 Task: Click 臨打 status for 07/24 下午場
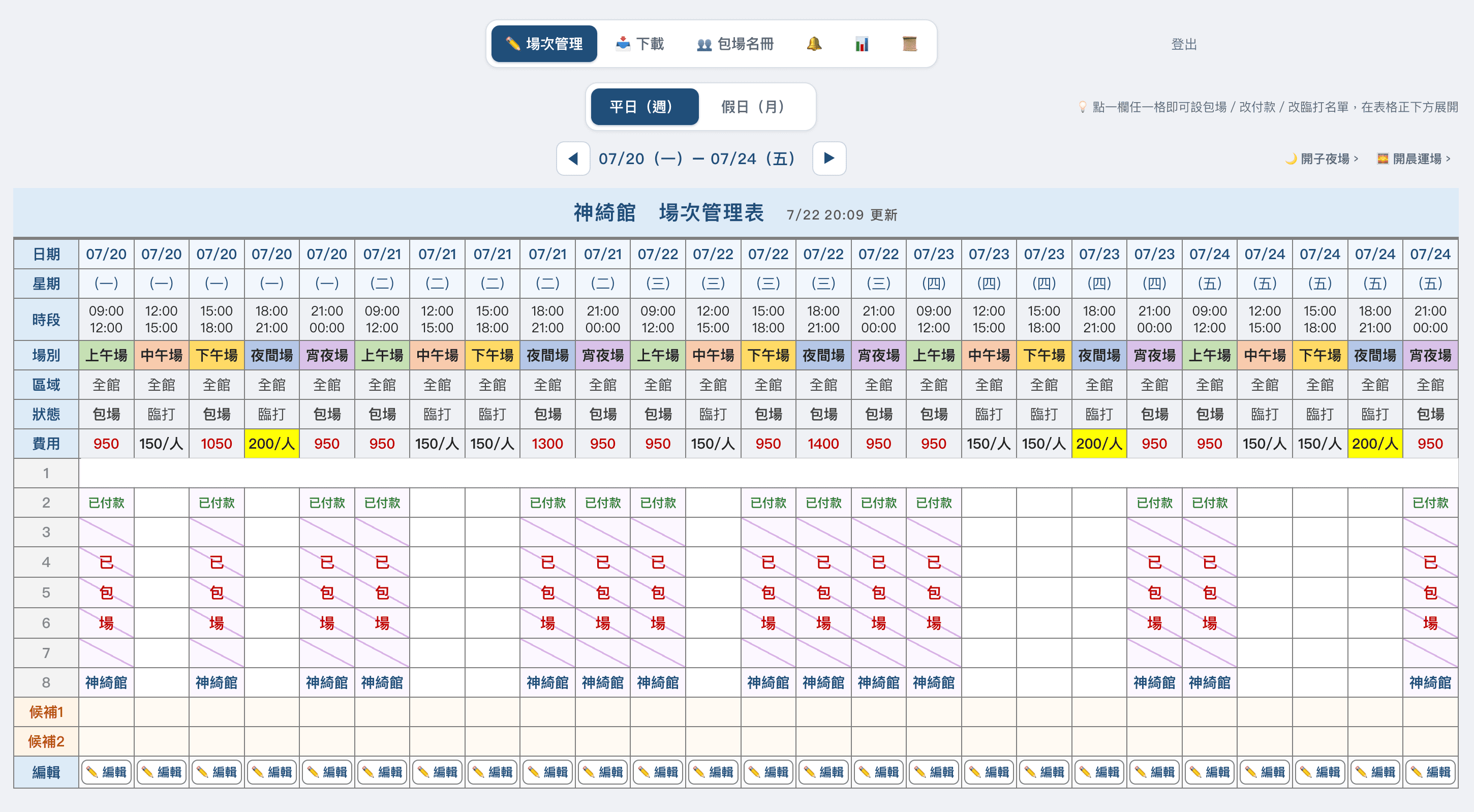coord(1320,414)
